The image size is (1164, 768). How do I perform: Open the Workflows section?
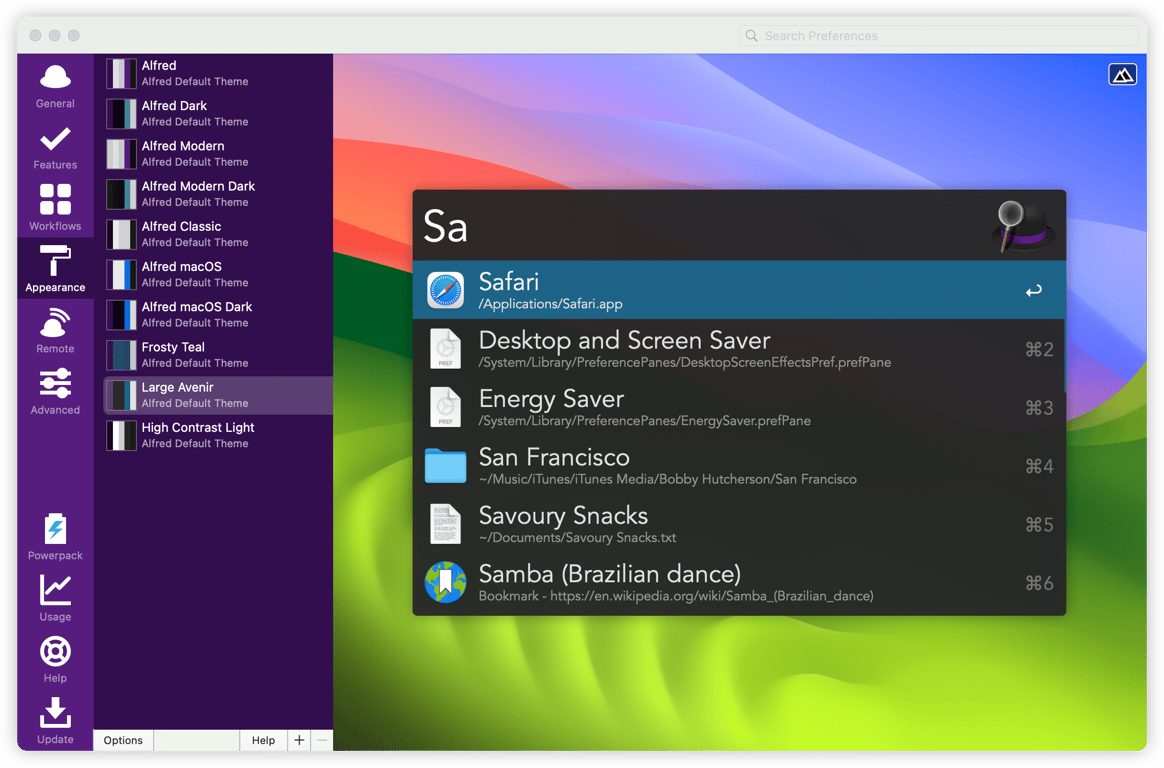[x=55, y=207]
